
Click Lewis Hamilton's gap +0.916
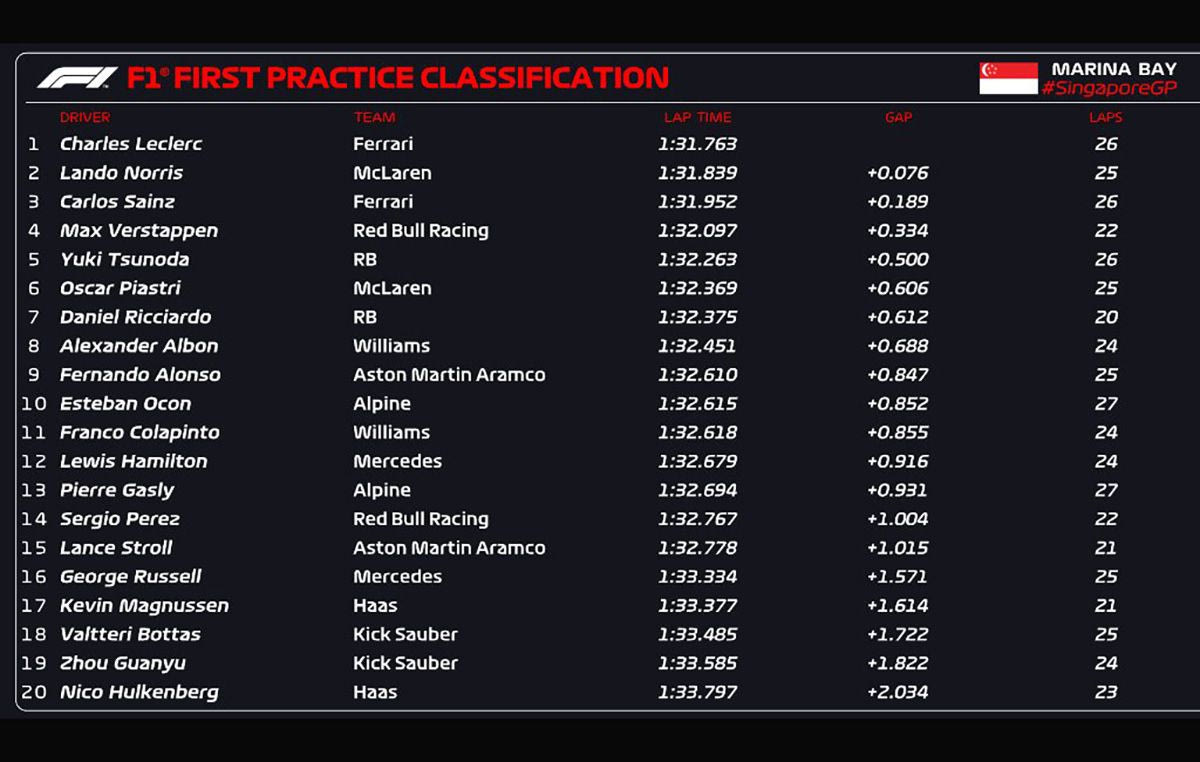click(897, 462)
